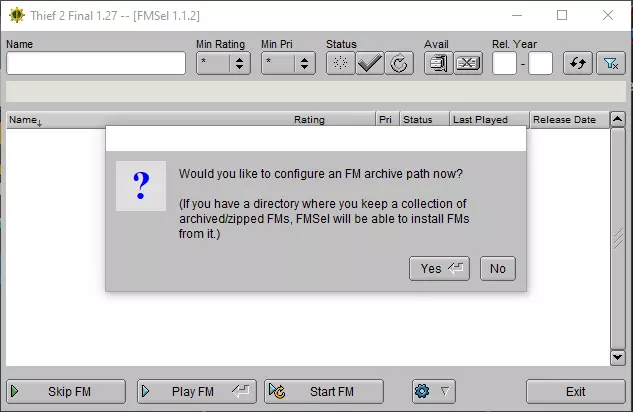Toggle the in-progress status filter icon
Screen dimensions: 633x412
click(399, 63)
